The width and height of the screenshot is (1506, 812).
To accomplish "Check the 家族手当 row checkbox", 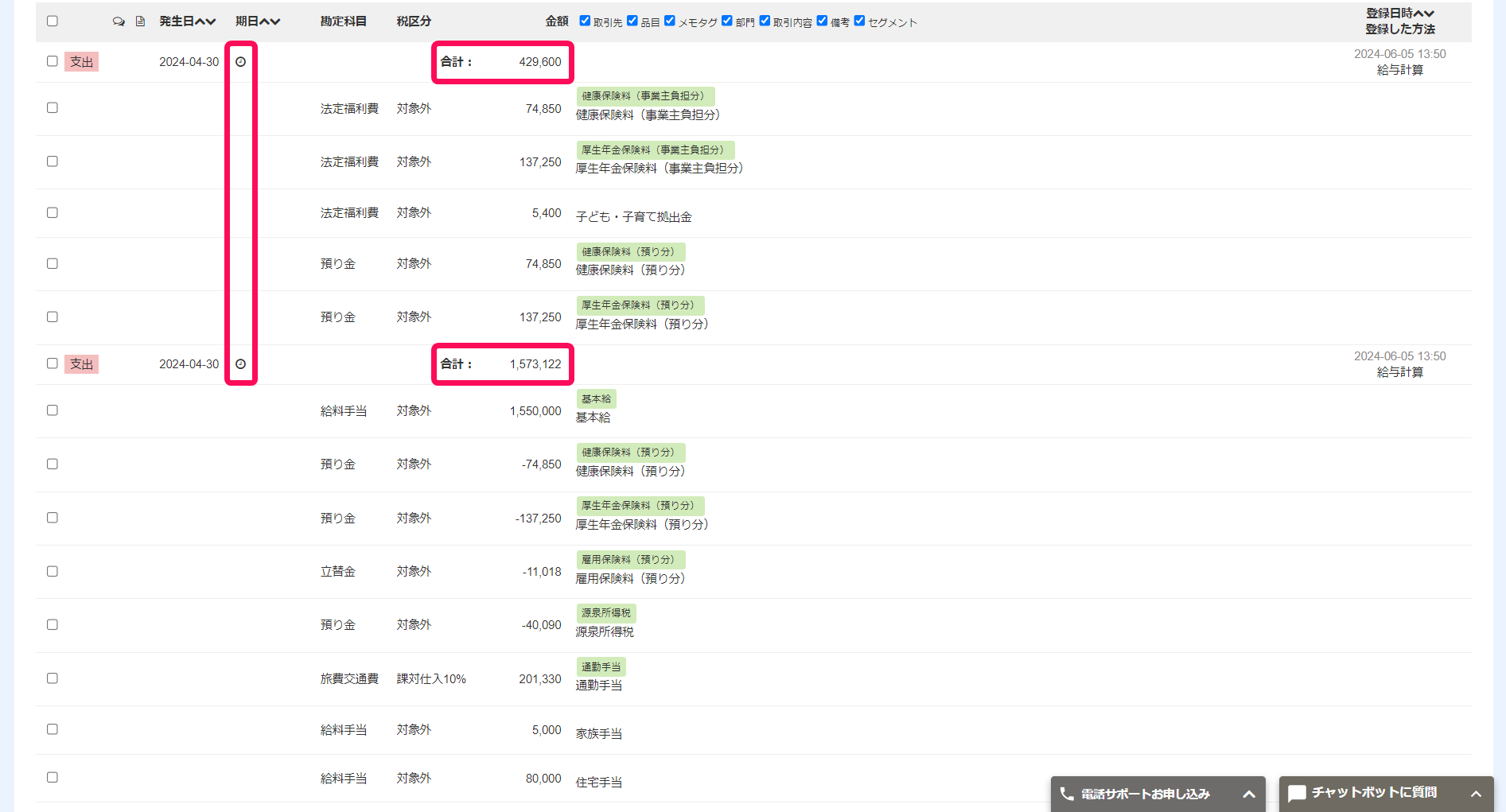I will point(53,729).
